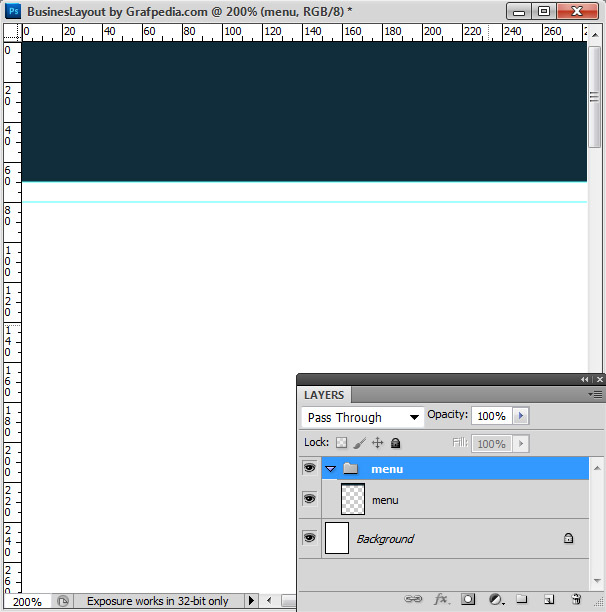Click the vertical scrollbar up arrow
The height and width of the screenshot is (612, 606).
tap(595, 35)
